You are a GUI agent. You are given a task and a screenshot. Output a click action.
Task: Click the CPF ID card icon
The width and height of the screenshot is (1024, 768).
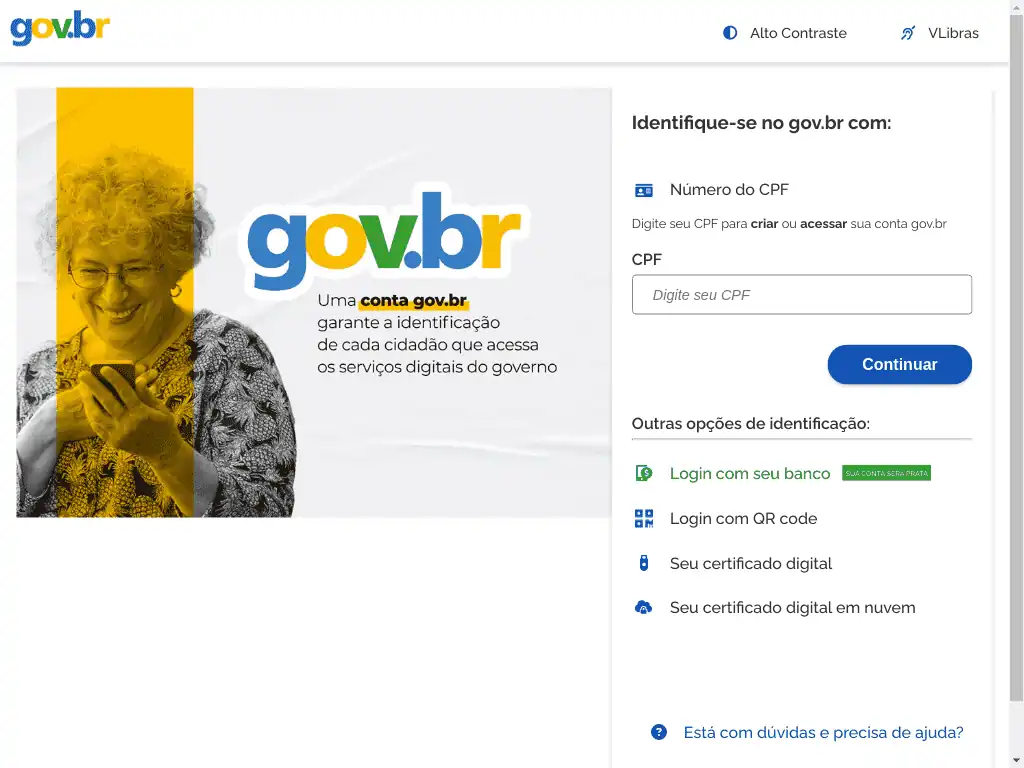click(643, 190)
